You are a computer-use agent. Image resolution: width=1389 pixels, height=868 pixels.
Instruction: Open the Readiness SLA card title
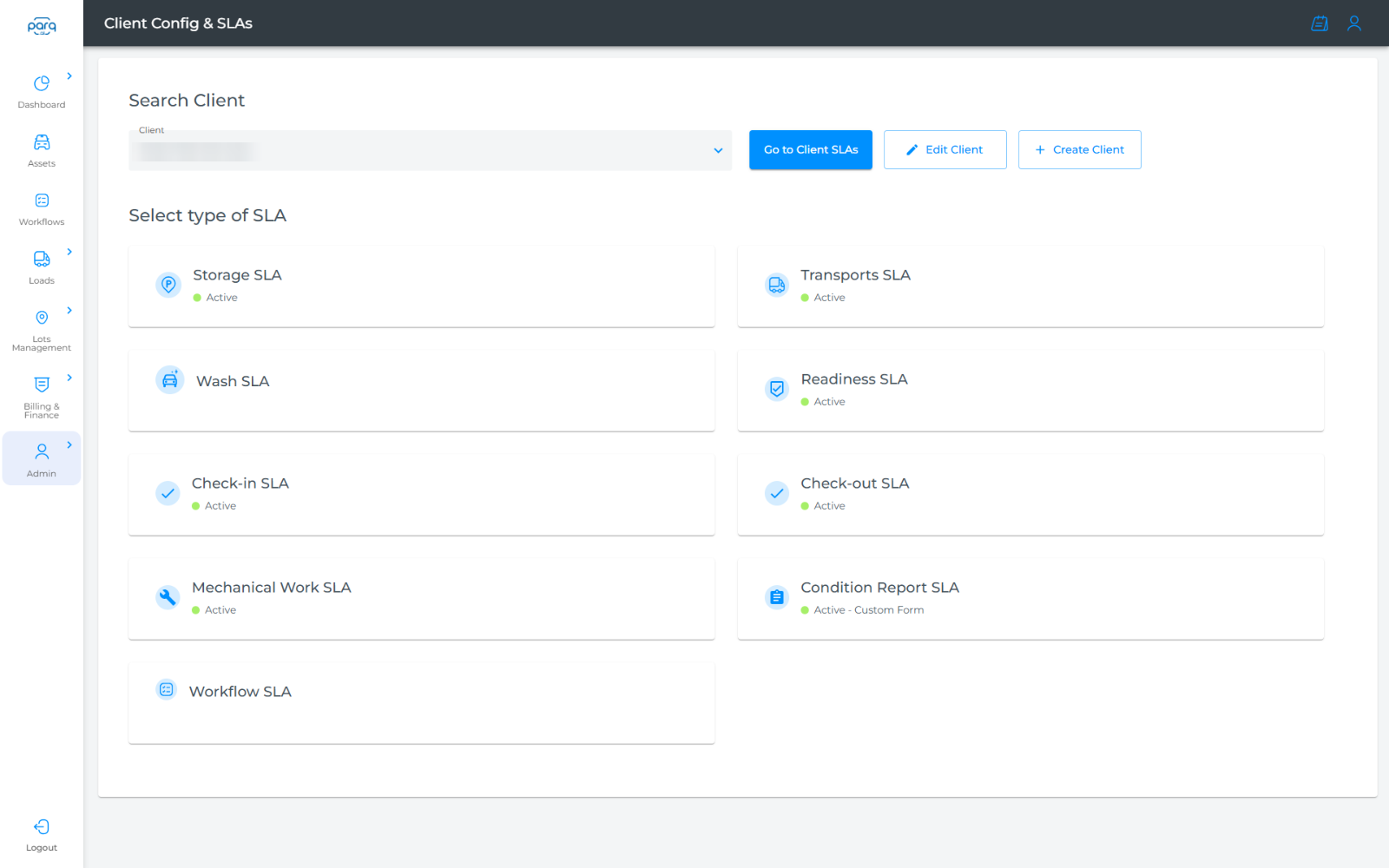click(854, 379)
